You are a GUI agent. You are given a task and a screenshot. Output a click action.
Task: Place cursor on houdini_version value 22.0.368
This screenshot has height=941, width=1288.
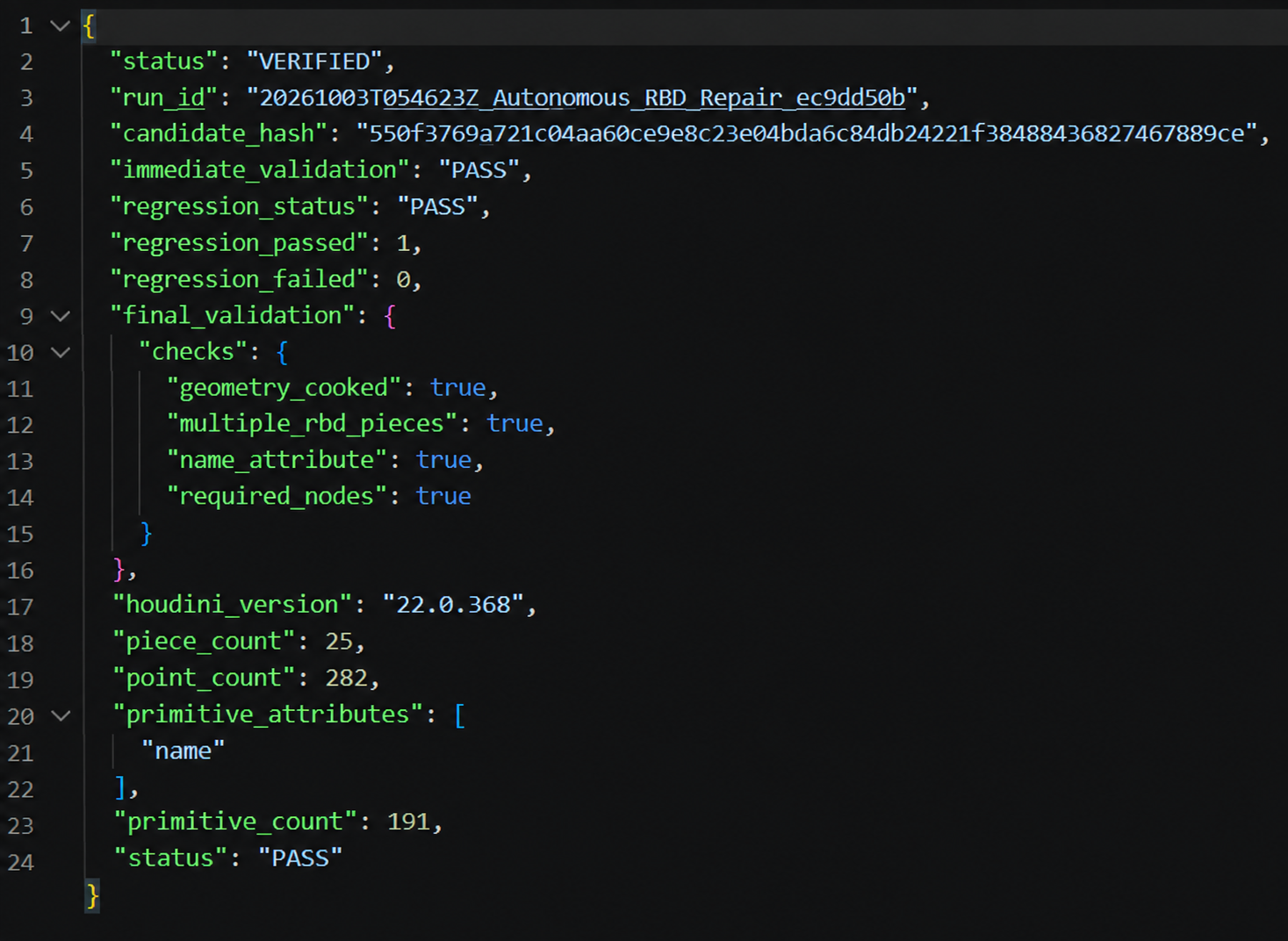pyautogui.click(x=453, y=605)
